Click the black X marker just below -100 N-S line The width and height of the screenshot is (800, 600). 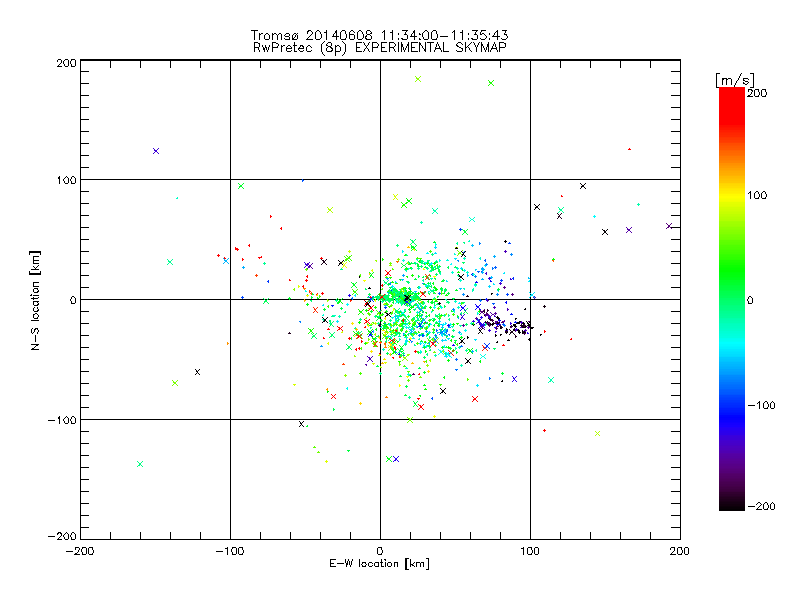302,424
